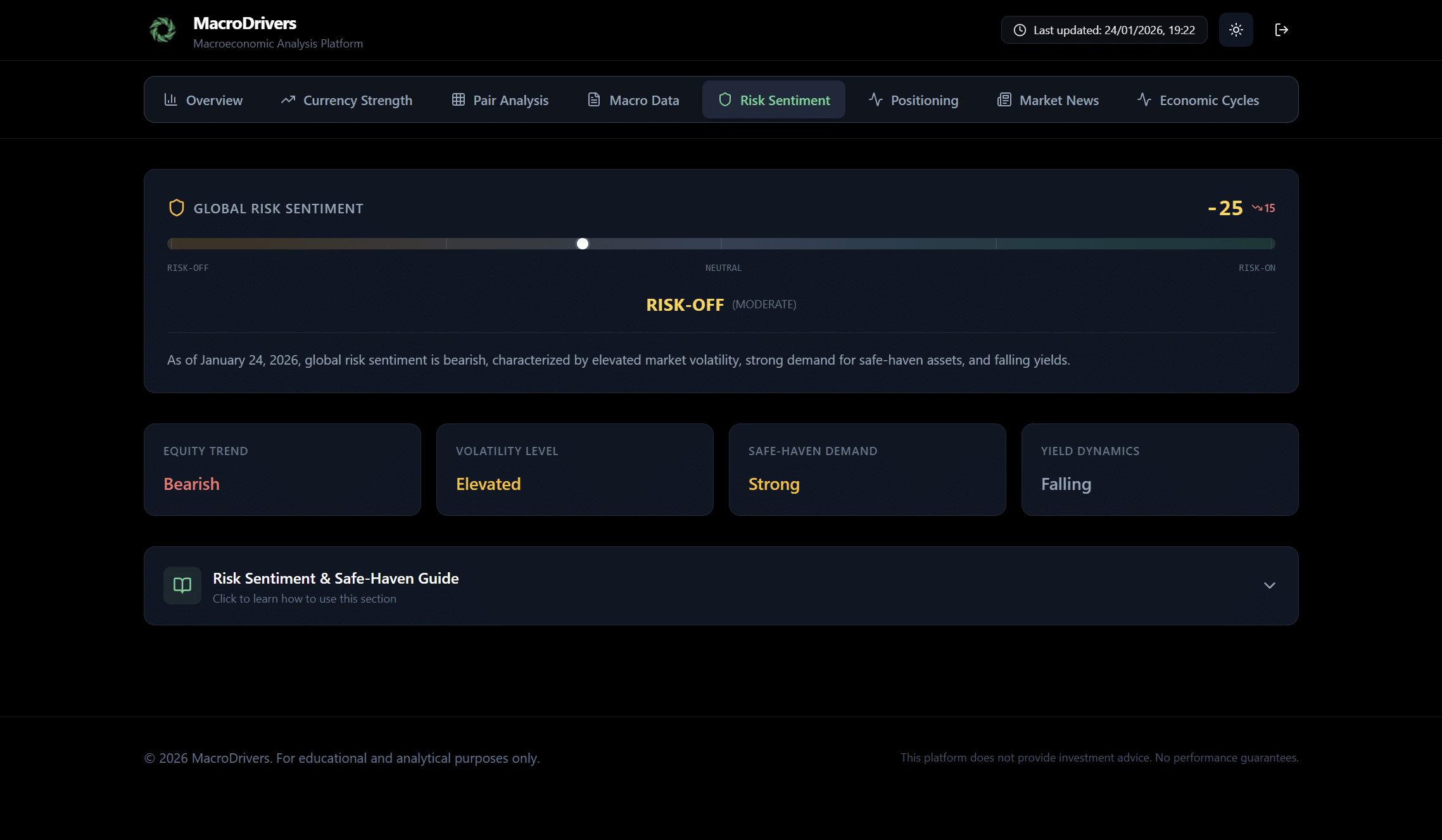Screen dimensions: 1442x840
Task: Click the shield icon beside Global Risk Sentiment
Action: [177, 208]
